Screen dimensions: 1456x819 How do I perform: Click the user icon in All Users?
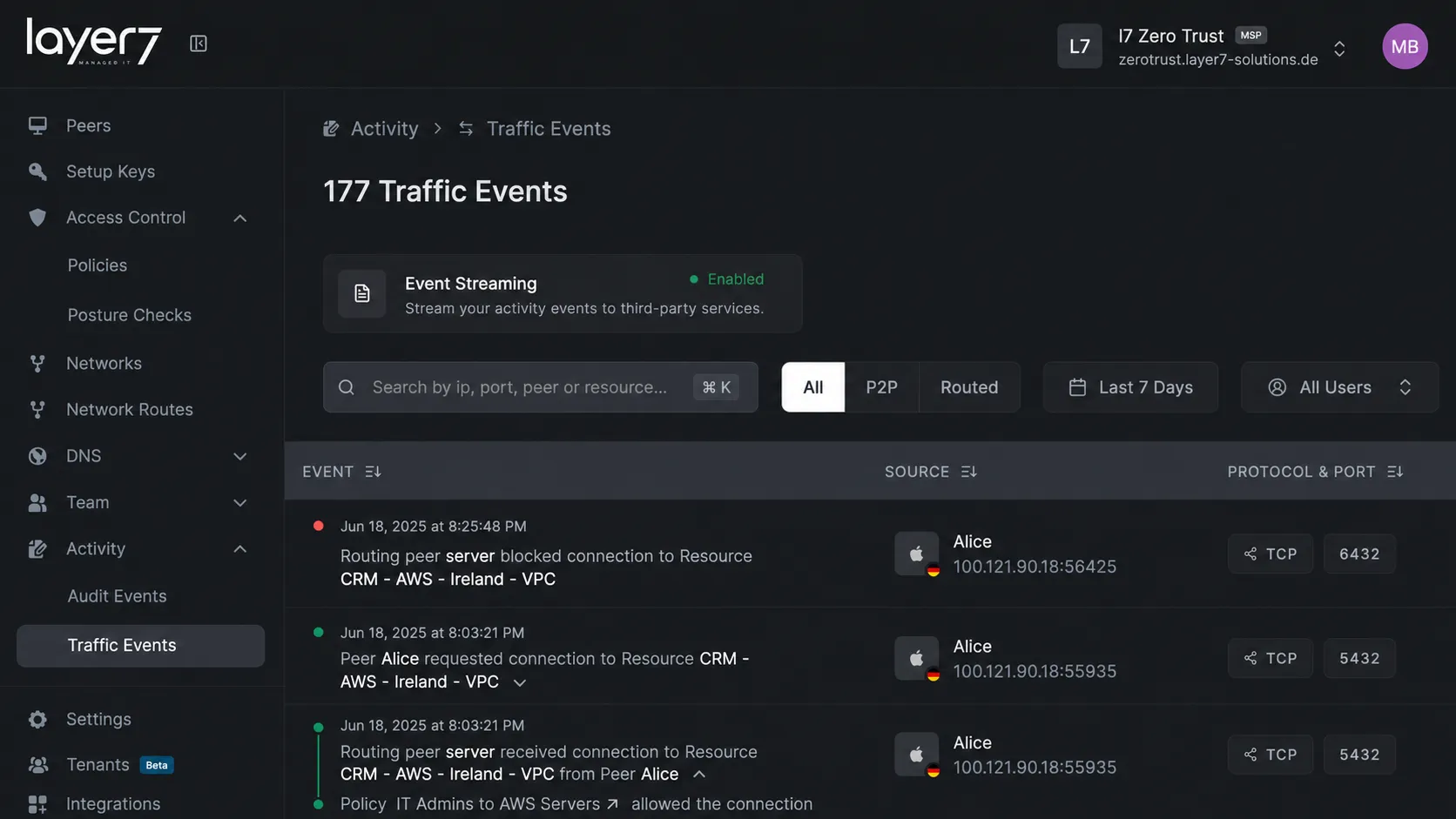point(1277,387)
